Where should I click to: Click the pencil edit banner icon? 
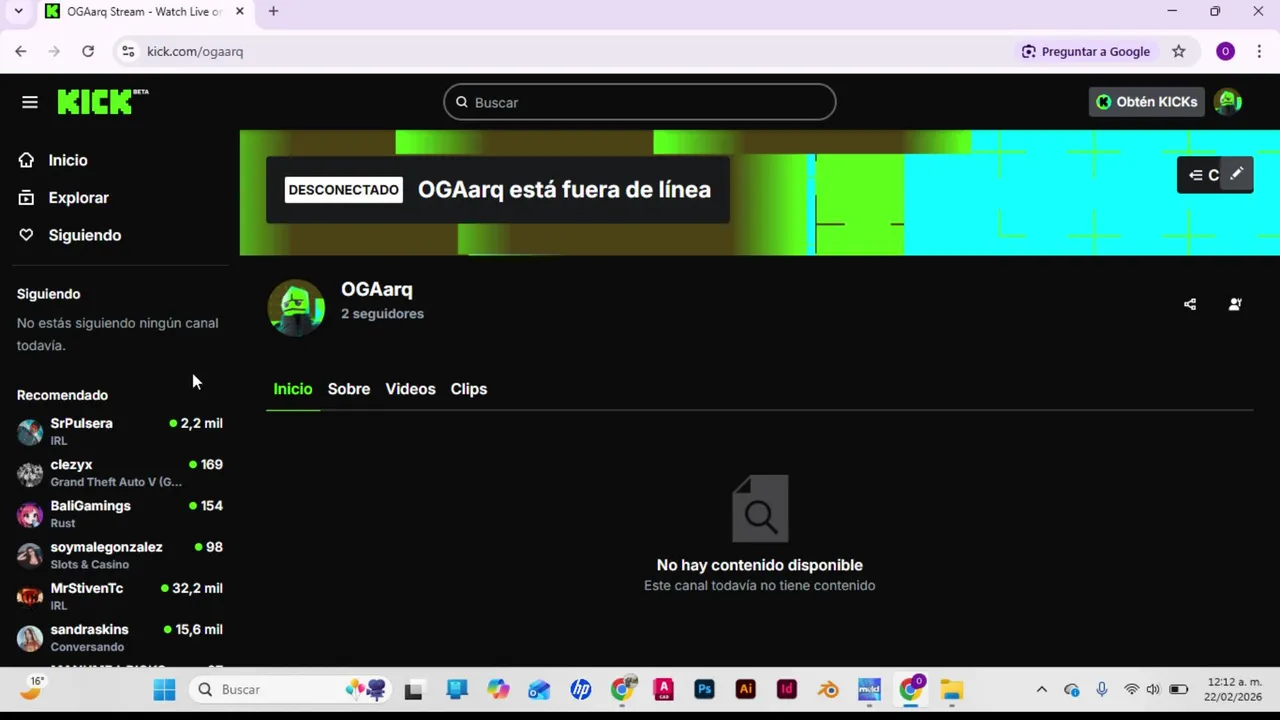pyautogui.click(x=1237, y=174)
